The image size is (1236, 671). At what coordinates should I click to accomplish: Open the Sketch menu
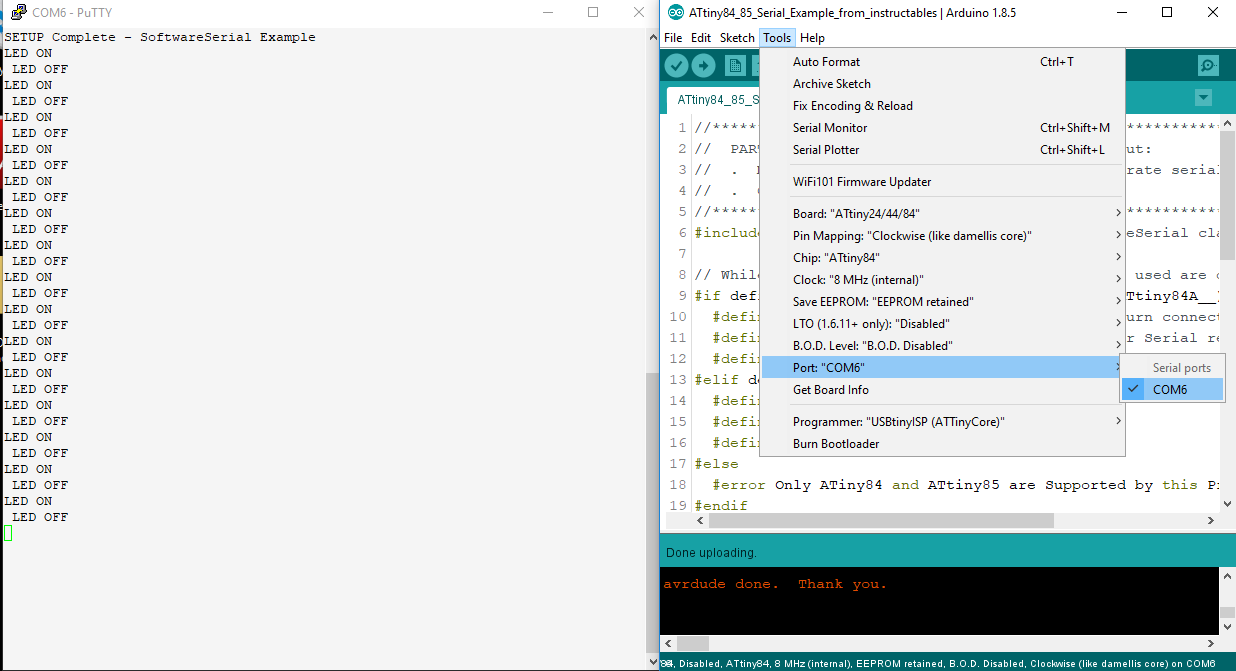737,38
